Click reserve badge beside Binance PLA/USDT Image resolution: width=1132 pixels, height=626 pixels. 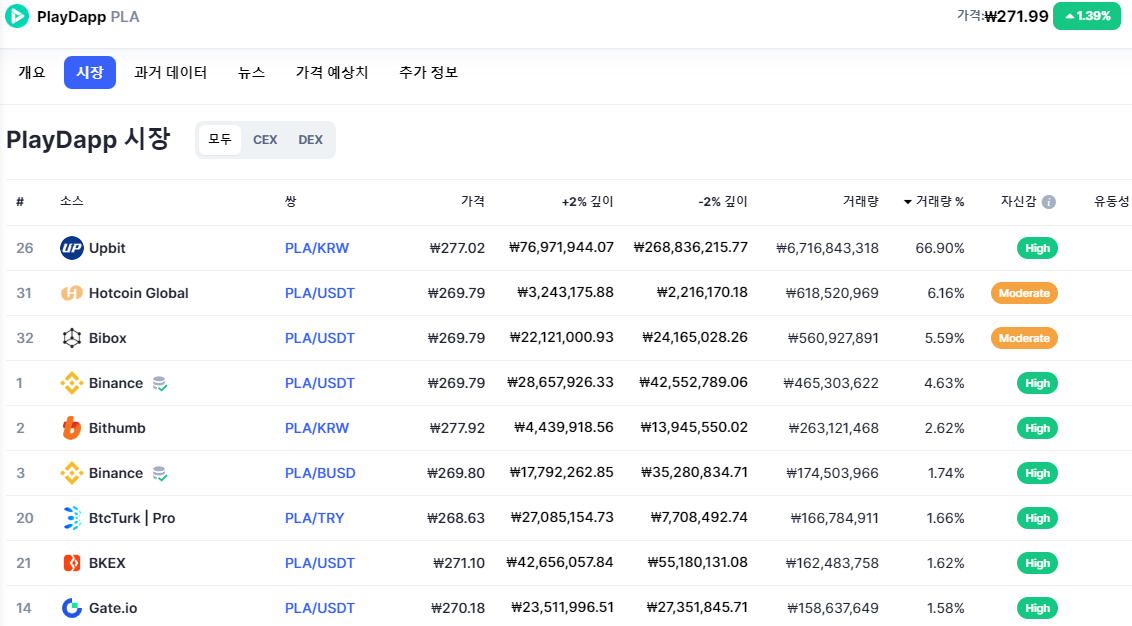(160, 383)
